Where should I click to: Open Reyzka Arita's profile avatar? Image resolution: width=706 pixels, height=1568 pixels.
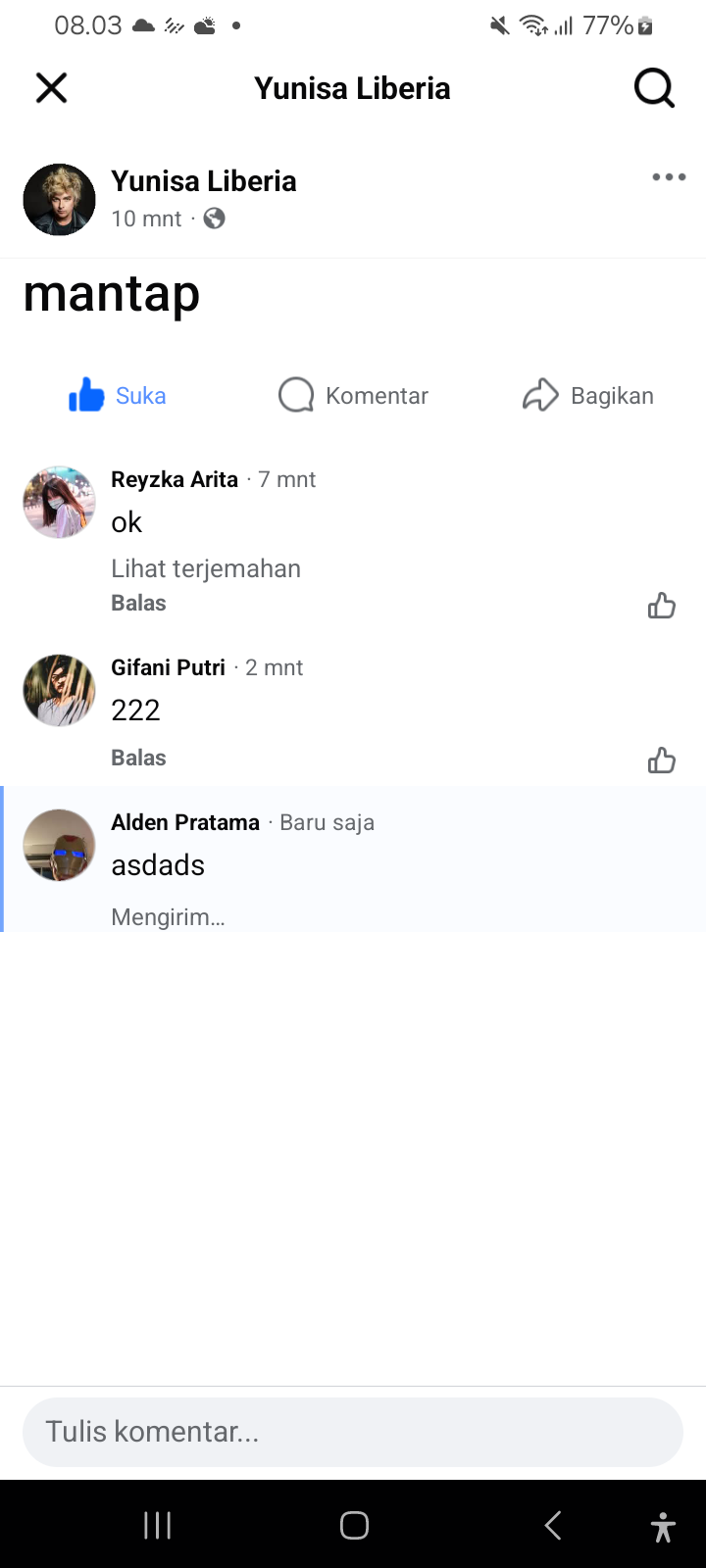pos(59,502)
